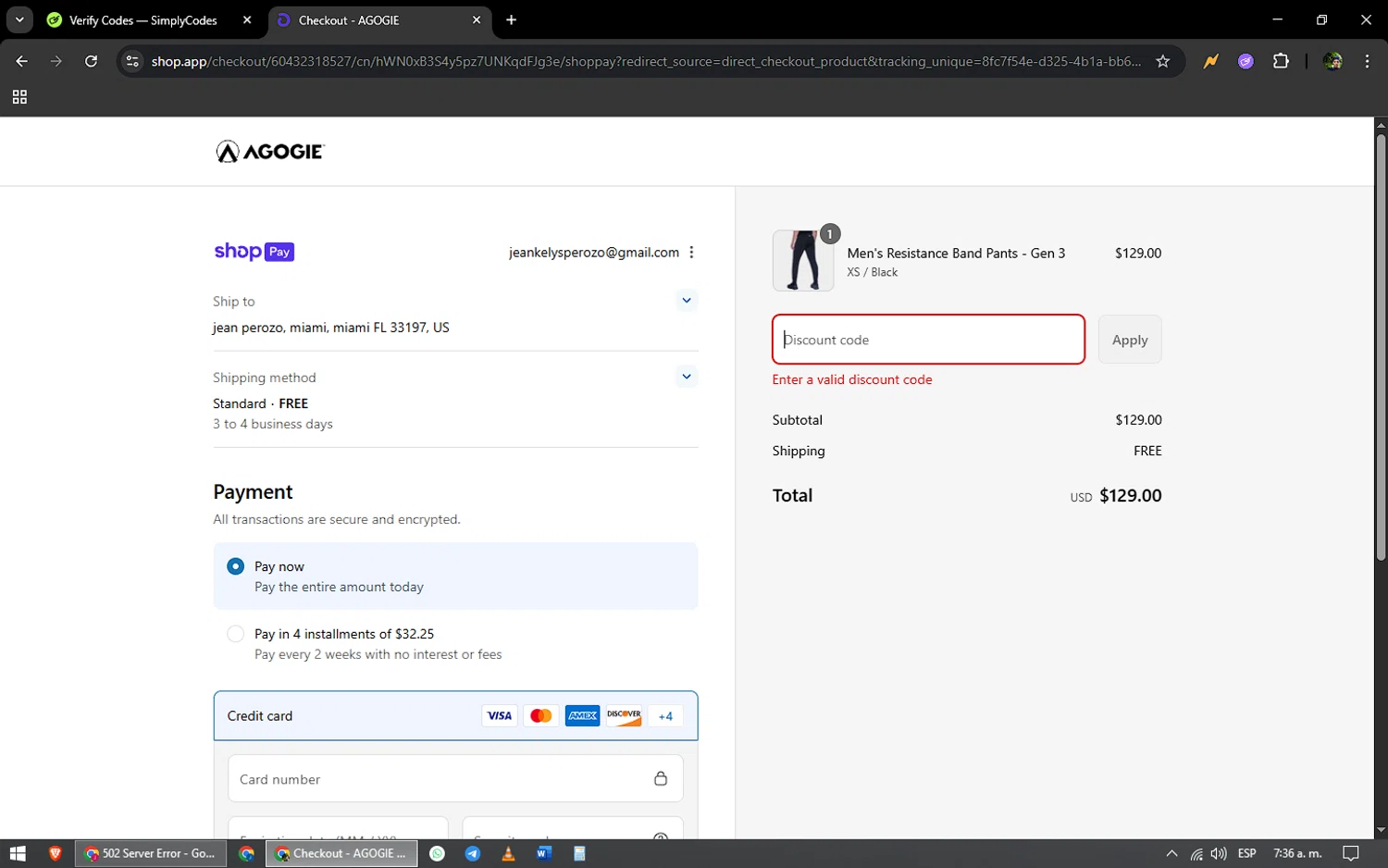Bookmark this page with the star icon
The height and width of the screenshot is (868, 1388).
click(1163, 61)
